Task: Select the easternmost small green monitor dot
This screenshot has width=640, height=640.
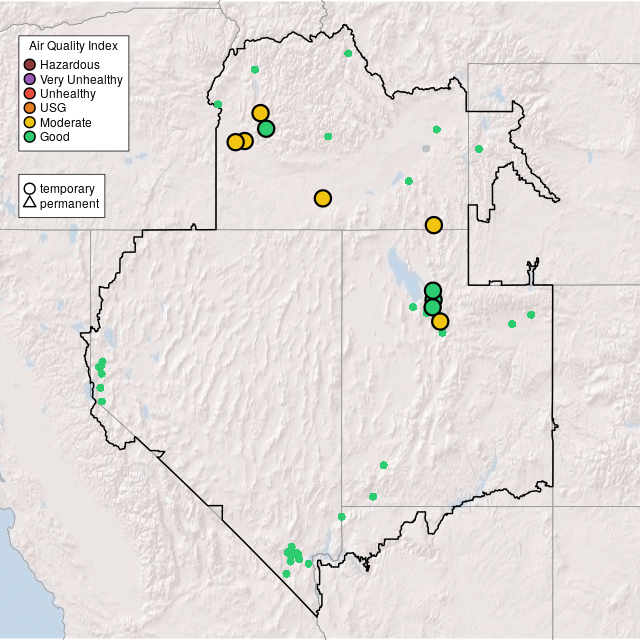Action: pyautogui.click(x=531, y=315)
